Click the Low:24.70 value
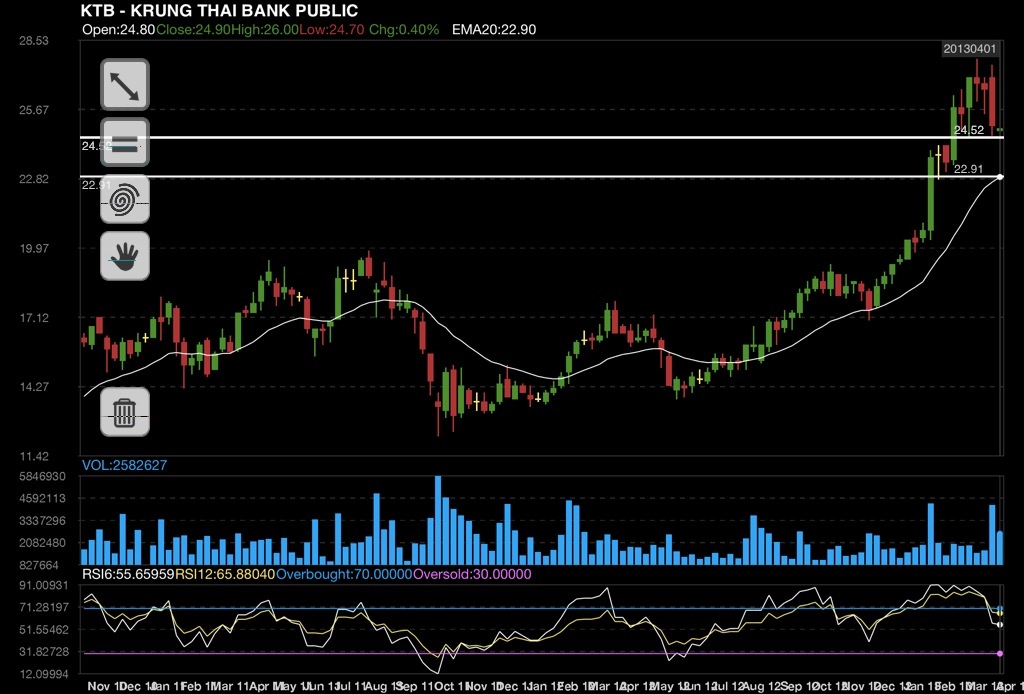Image resolution: width=1024 pixels, height=694 pixels. pos(332,30)
